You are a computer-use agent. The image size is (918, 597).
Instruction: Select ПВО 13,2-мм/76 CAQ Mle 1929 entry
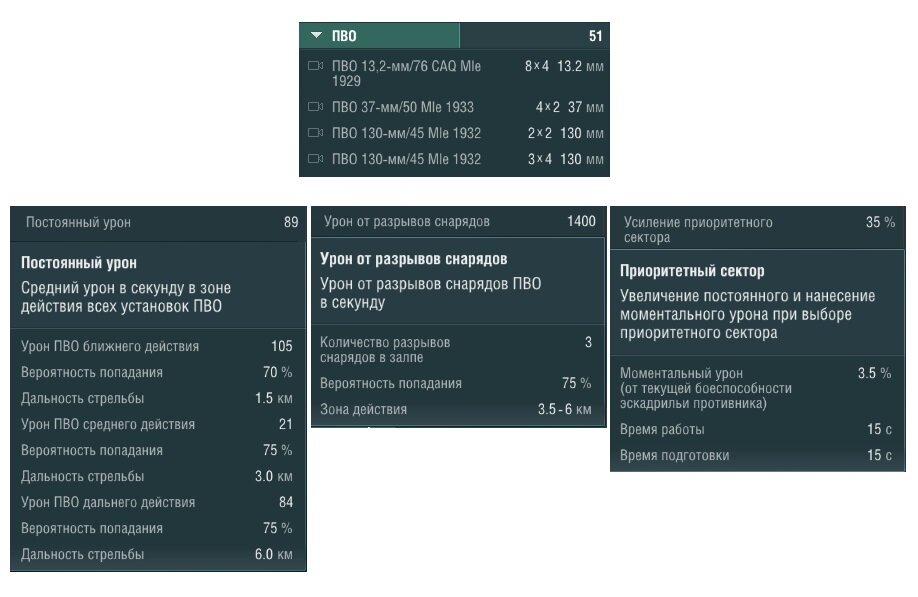click(x=454, y=74)
